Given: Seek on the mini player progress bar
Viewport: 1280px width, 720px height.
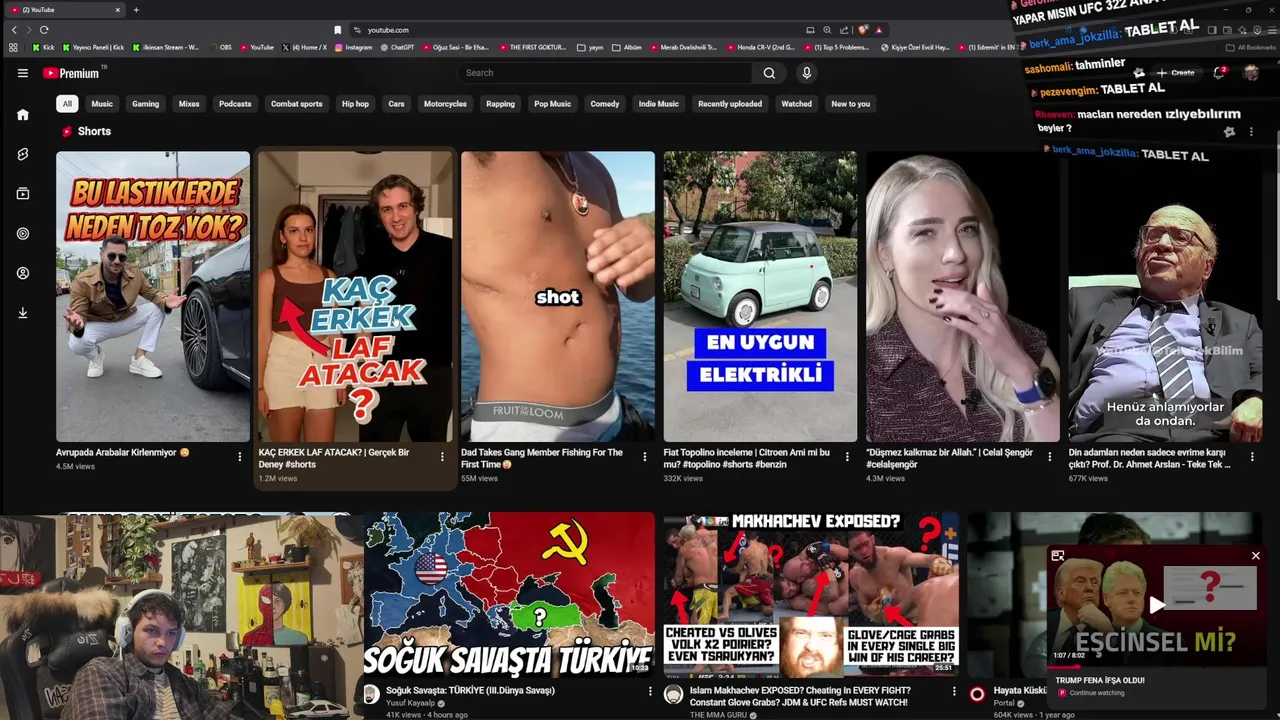Looking at the screenshot, I should [x=1156, y=667].
